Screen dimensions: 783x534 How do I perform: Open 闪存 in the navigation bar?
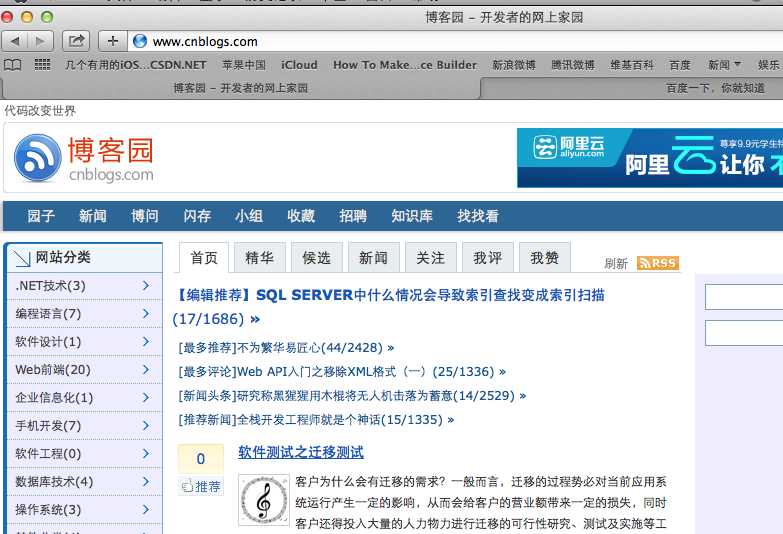[x=197, y=216]
